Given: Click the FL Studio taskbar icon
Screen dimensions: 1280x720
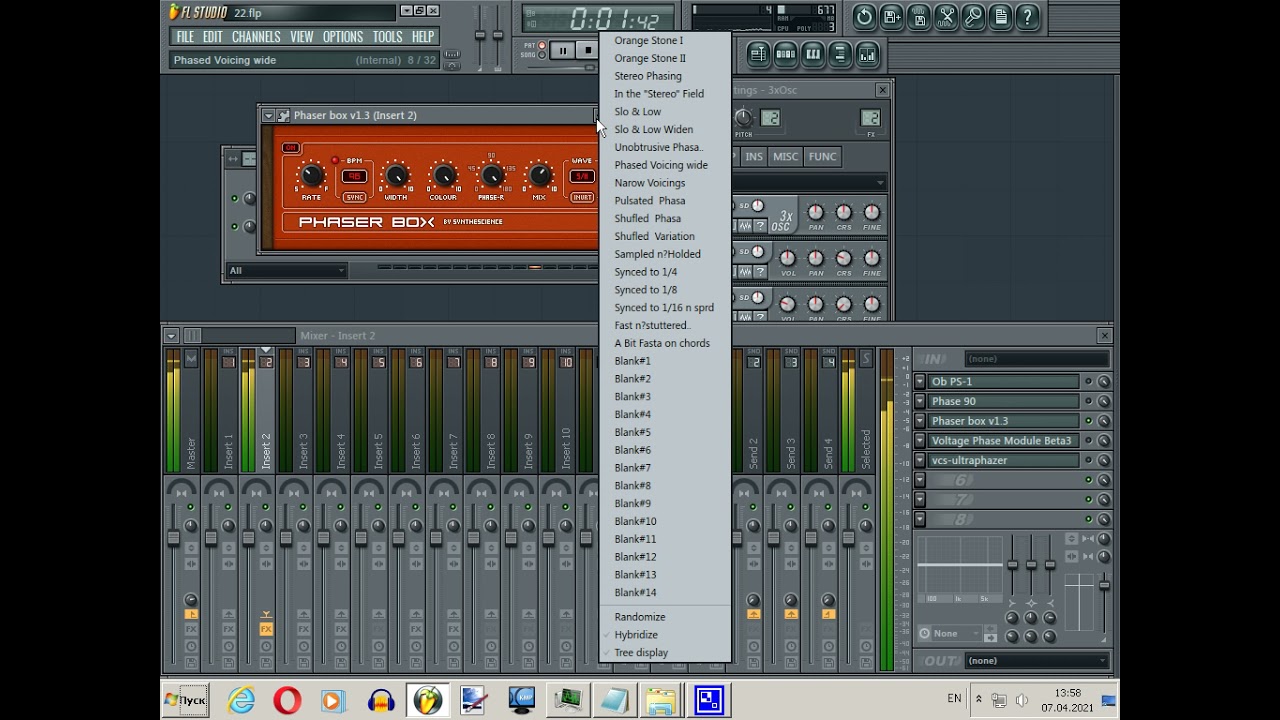Looking at the screenshot, I should point(427,700).
